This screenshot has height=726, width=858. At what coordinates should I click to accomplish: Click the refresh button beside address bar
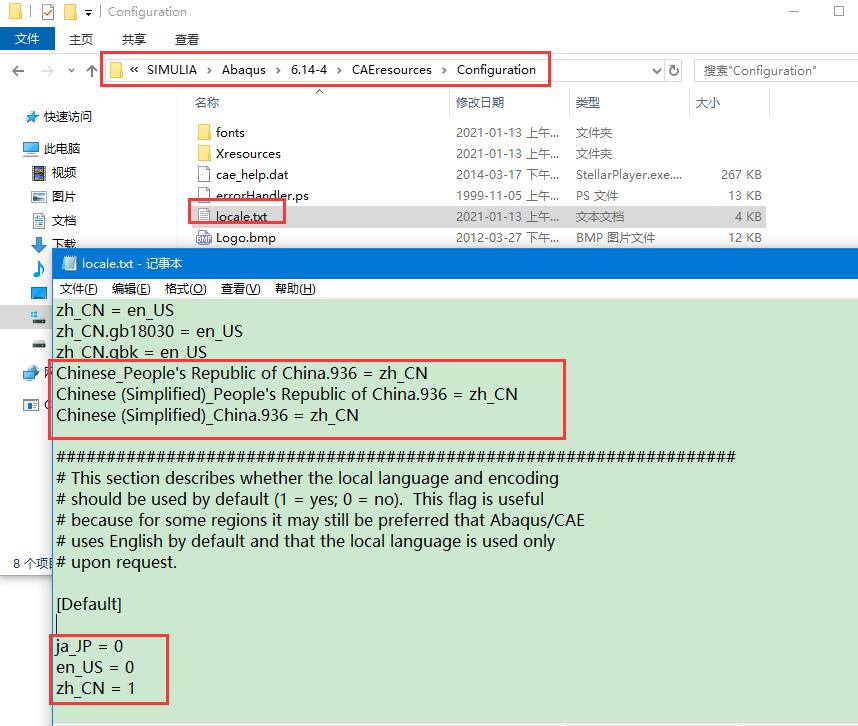(674, 71)
